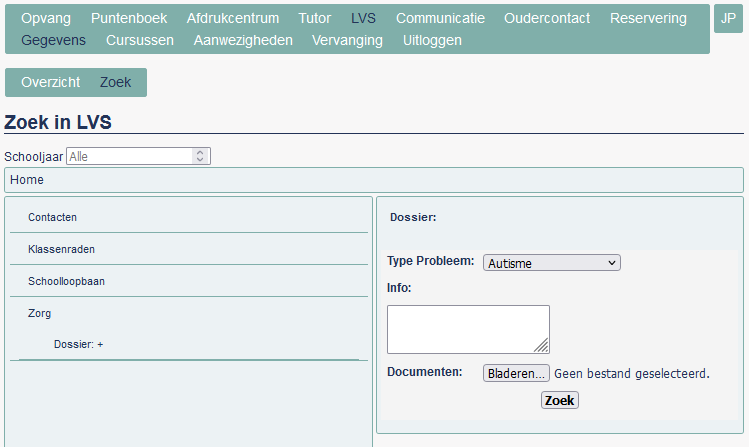Expand the Dossier: + entry
The width and height of the screenshot is (749, 447).
78,344
